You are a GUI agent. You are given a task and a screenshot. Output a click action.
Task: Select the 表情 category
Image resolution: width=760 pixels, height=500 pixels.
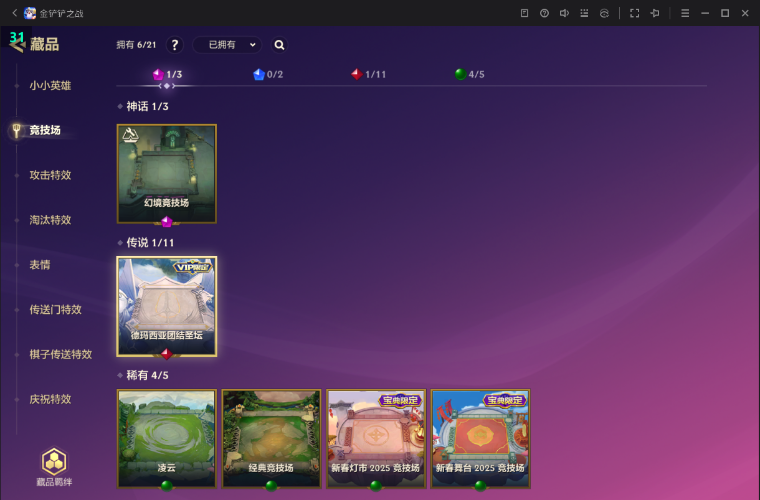[40, 265]
